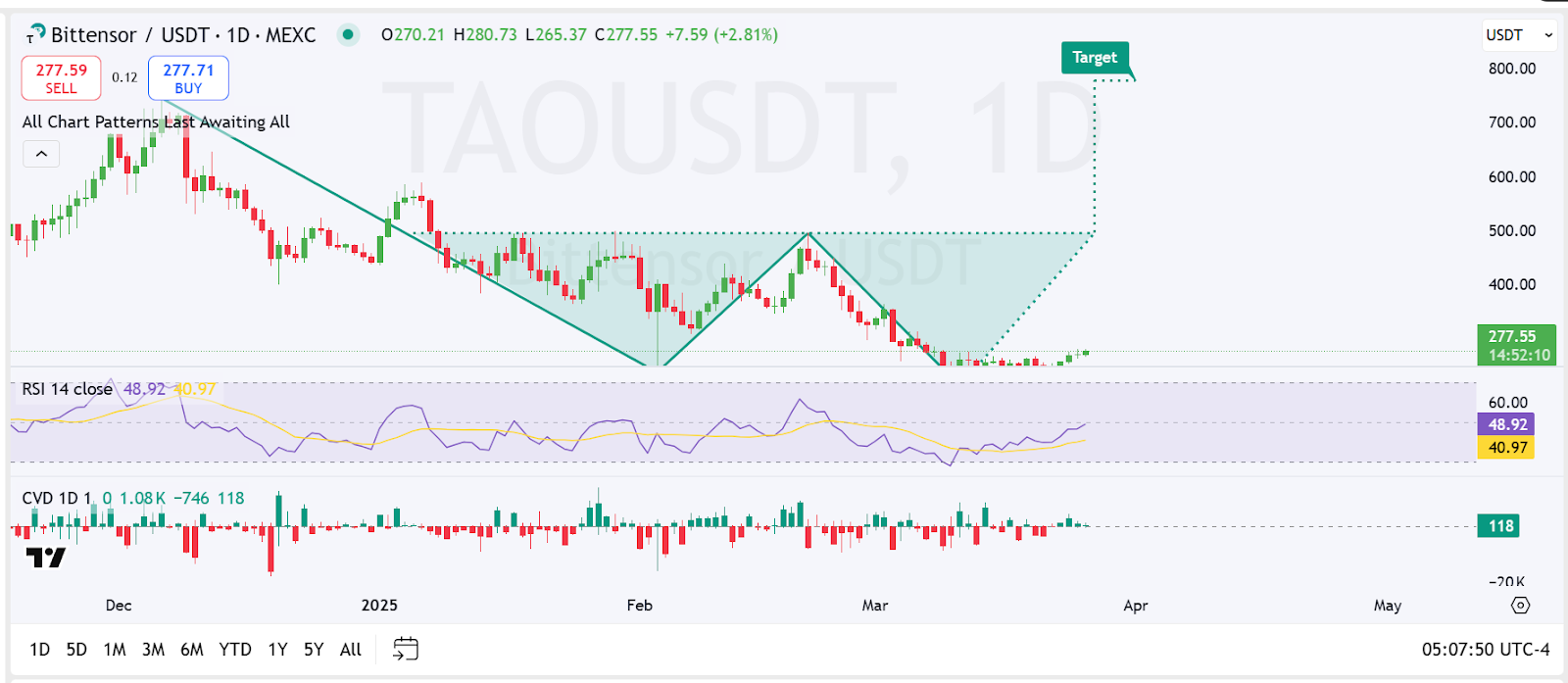Select the 1D time range
The image size is (1568, 683).
(39, 650)
